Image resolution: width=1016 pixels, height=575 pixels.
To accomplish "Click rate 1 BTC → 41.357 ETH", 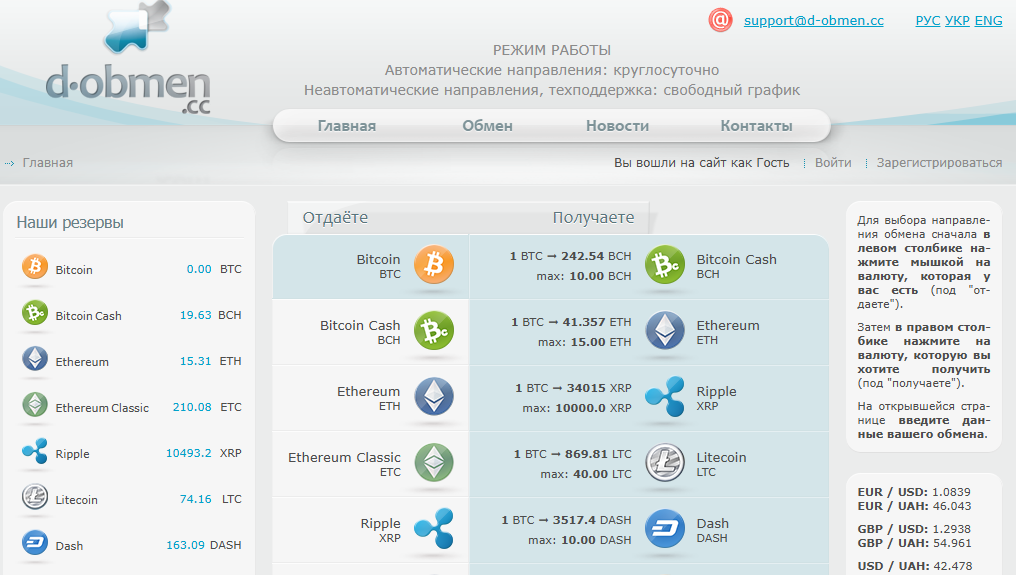I will click(571, 322).
